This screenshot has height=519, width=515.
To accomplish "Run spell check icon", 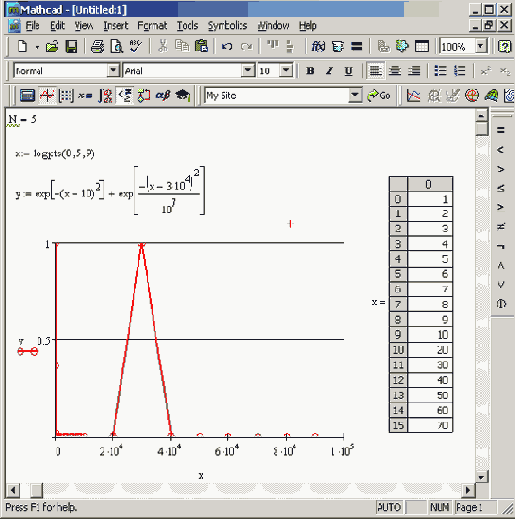I will (x=136, y=46).
